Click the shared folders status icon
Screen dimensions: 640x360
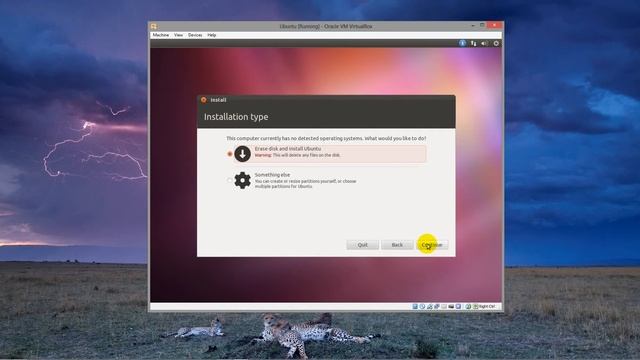(x=444, y=306)
